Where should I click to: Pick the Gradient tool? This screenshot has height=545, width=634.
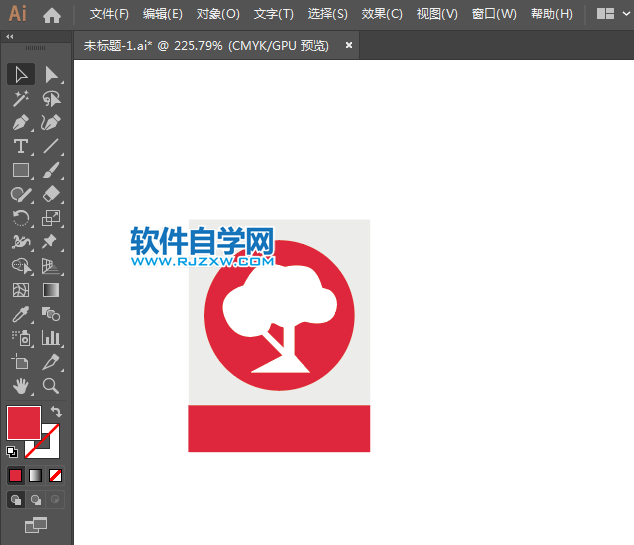[x=51, y=290]
